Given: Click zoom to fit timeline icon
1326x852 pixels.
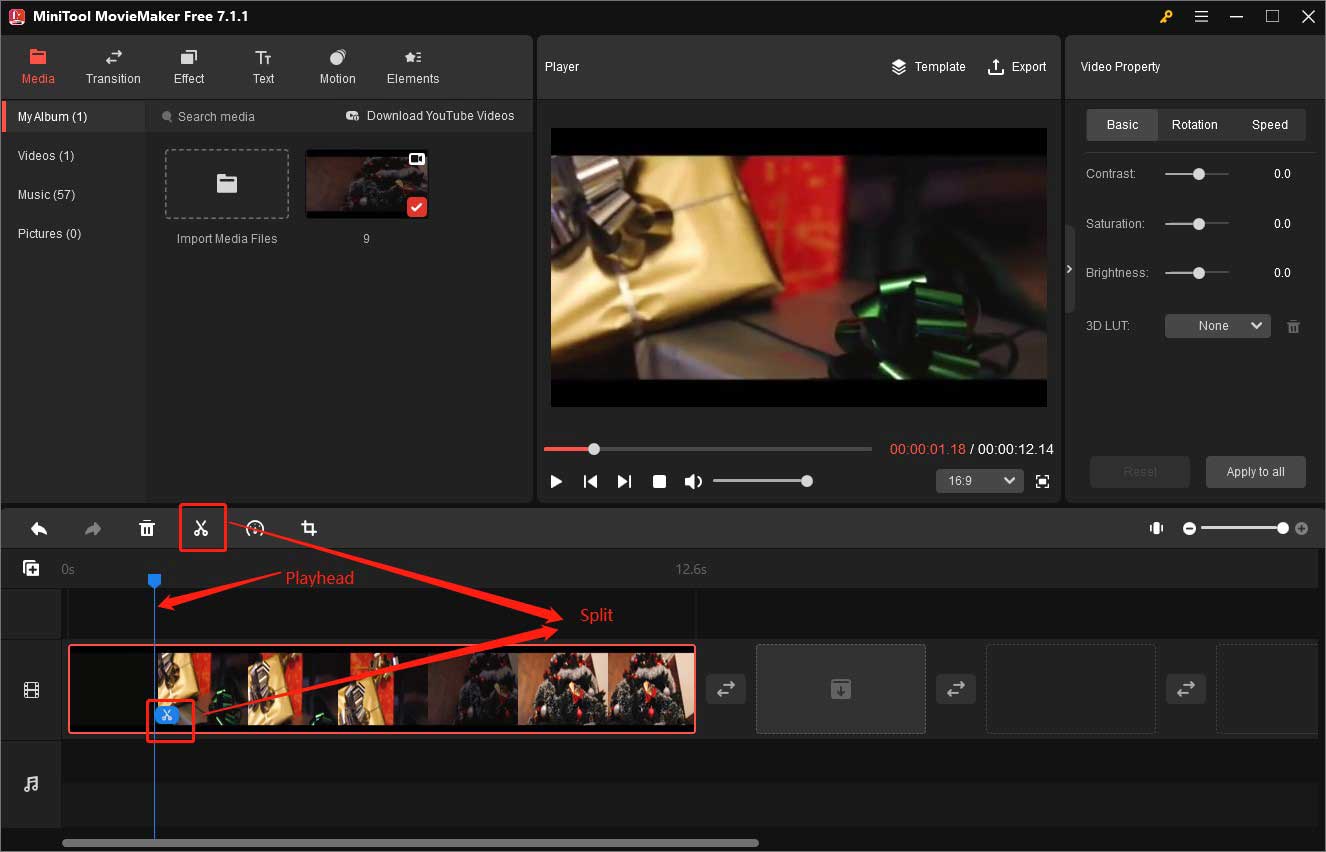Looking at the screenshot, I should (x=1157, y=528).
